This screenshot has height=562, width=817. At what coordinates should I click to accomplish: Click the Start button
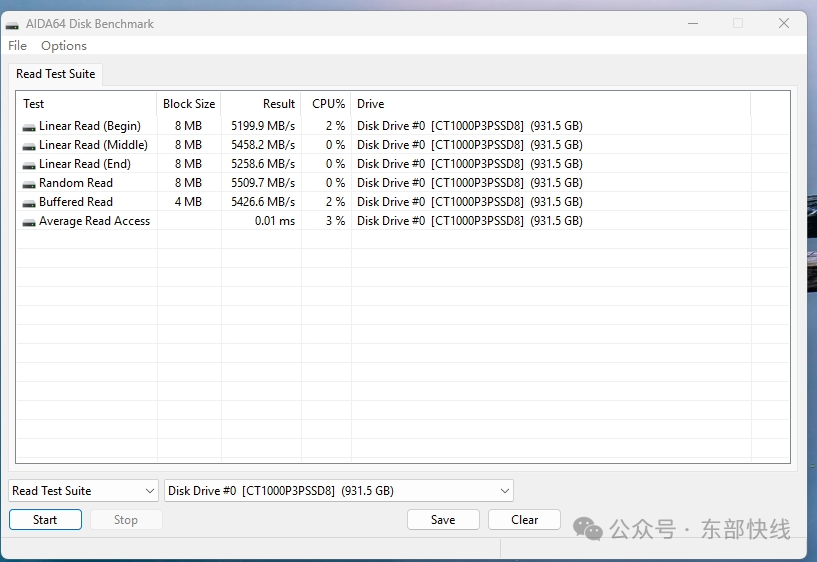point(45,520)
